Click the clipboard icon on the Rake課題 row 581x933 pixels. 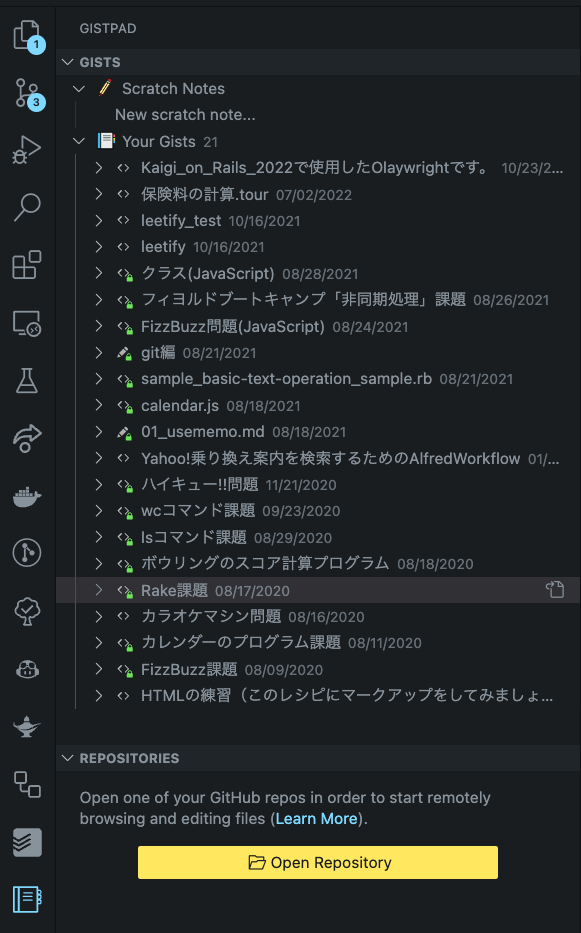555,589
